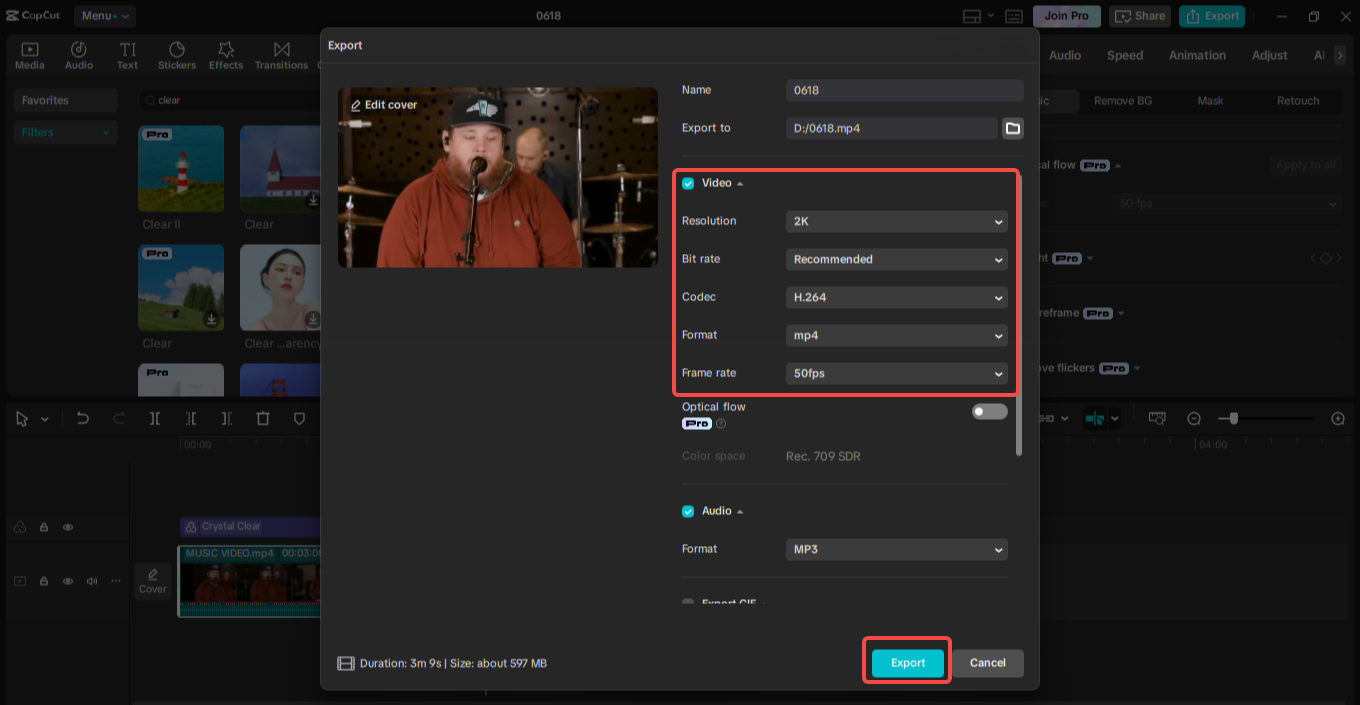Click the Undo icon above the timeline

(x=83, y=418)
